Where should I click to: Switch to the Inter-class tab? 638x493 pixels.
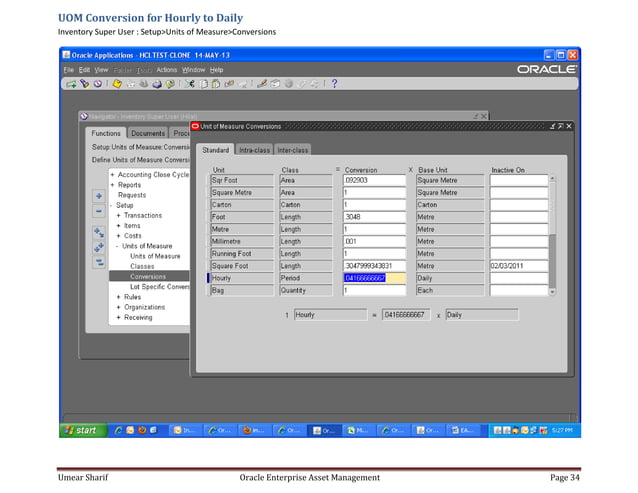[293, 150]
